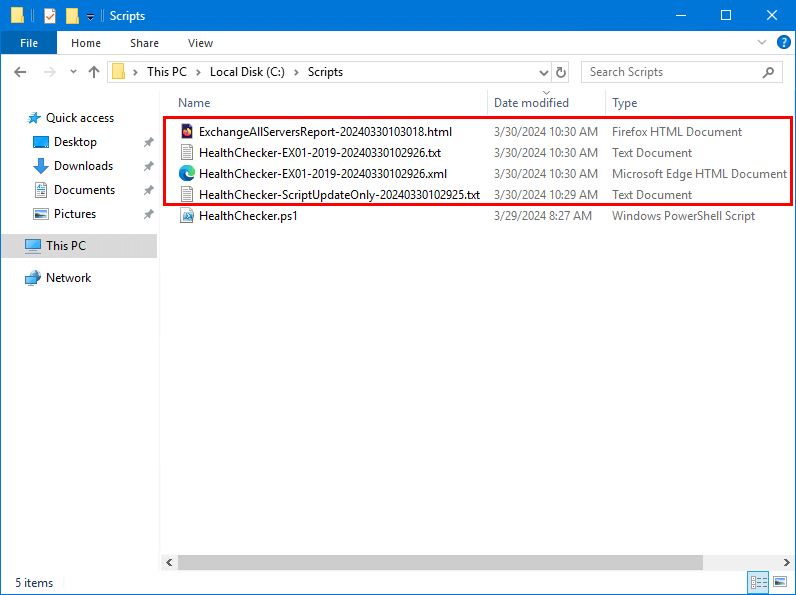Go up one folder level
This screenshot has width=796, height=595.
click(94, 72)
